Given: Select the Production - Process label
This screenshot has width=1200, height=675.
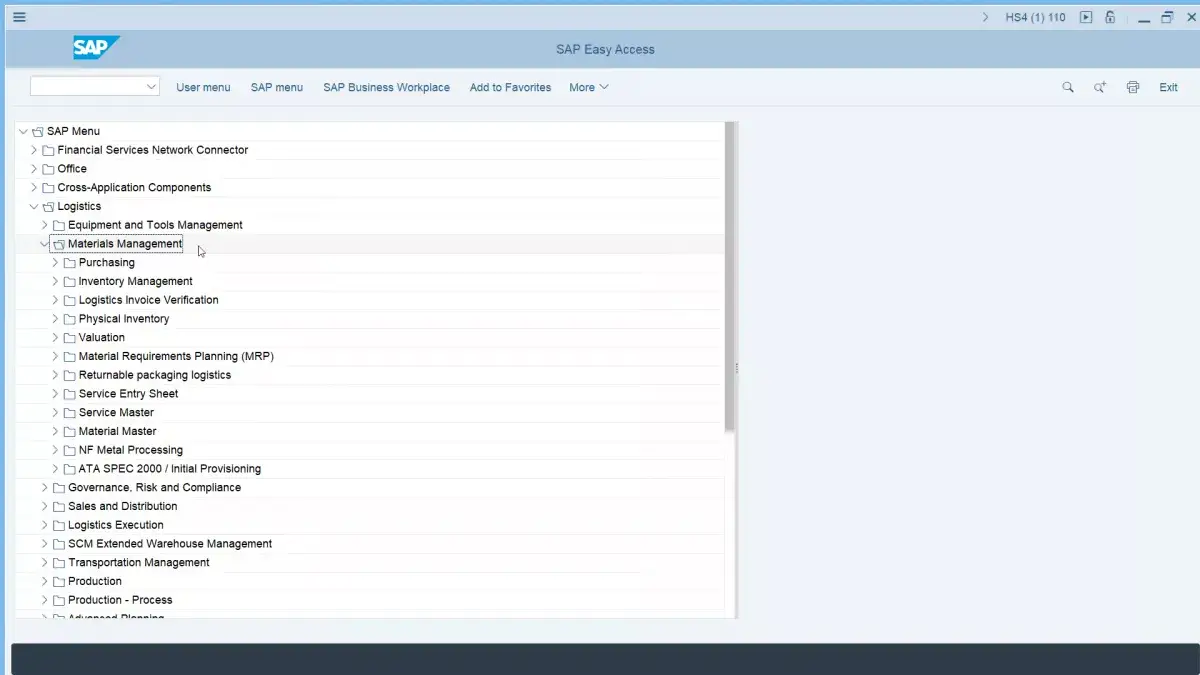Looking at the screenshot, I should [x=120, y=600].
